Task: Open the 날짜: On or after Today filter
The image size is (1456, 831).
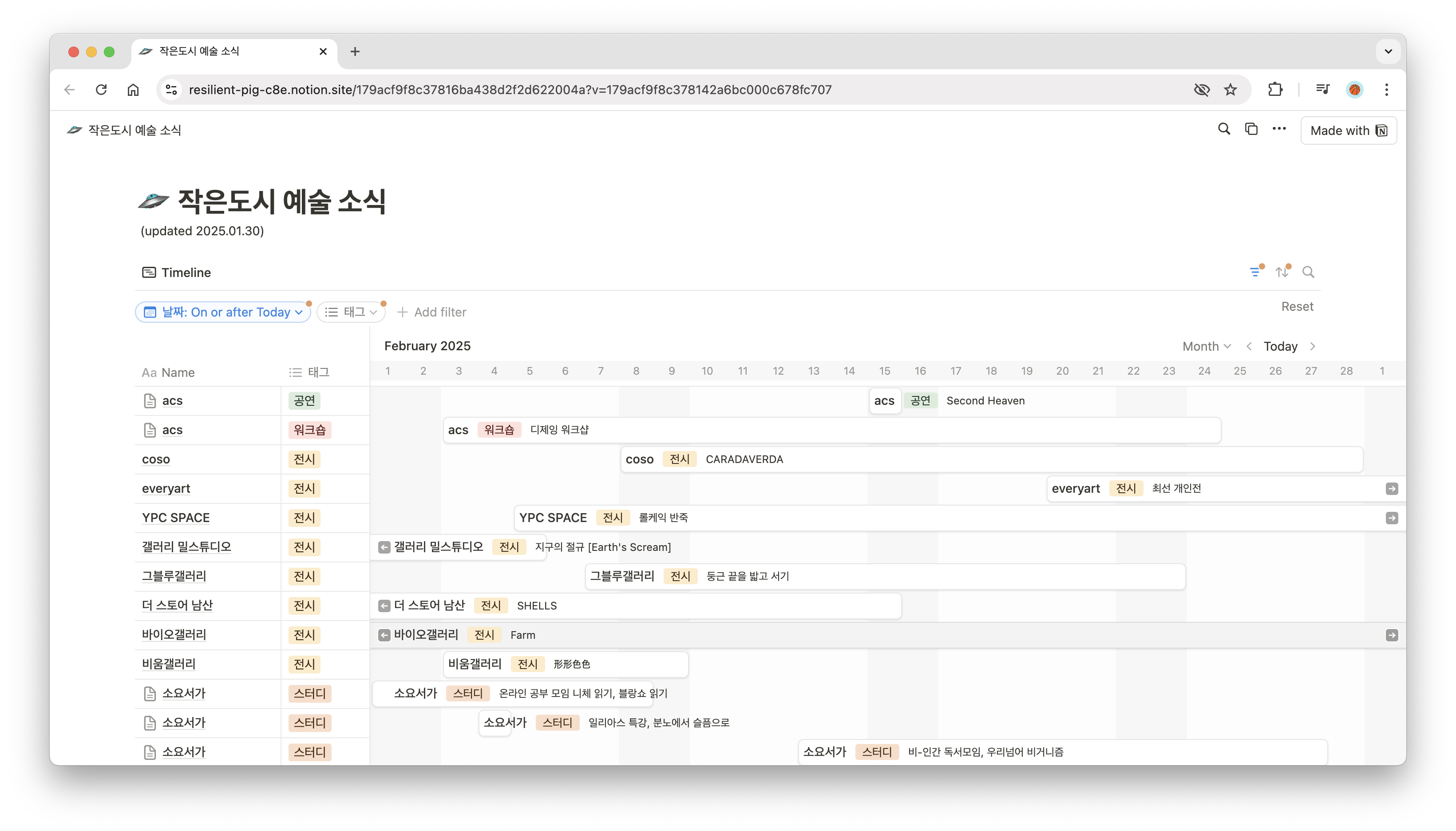Action: pyautogui.click(x=223, y=312)
